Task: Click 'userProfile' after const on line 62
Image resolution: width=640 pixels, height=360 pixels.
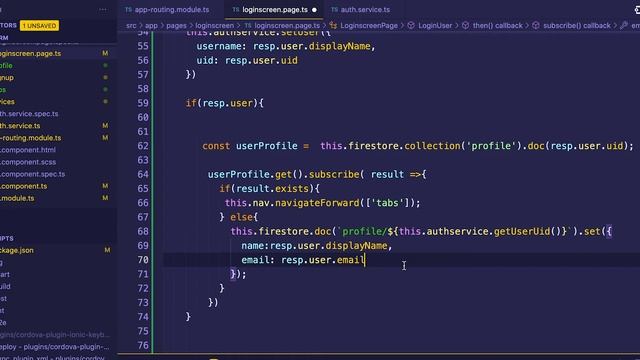Action: (267, 146)
